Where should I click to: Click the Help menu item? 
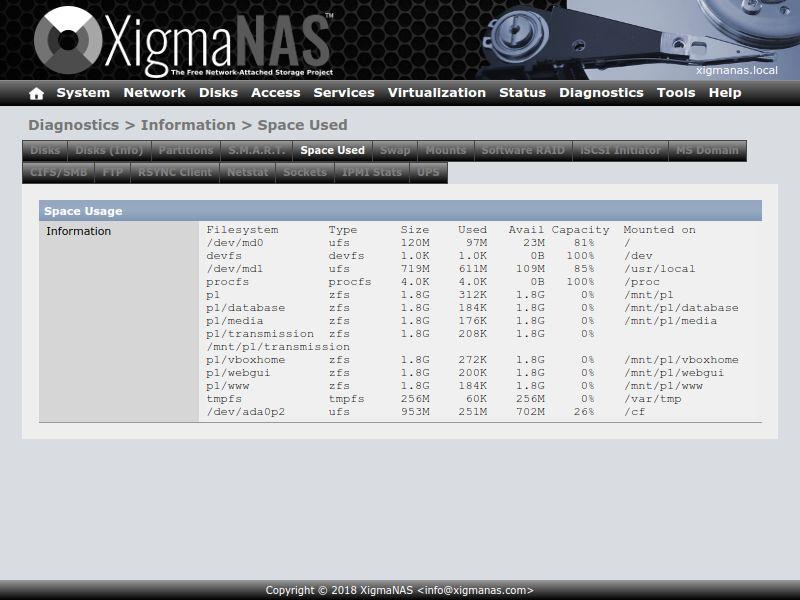725,93
